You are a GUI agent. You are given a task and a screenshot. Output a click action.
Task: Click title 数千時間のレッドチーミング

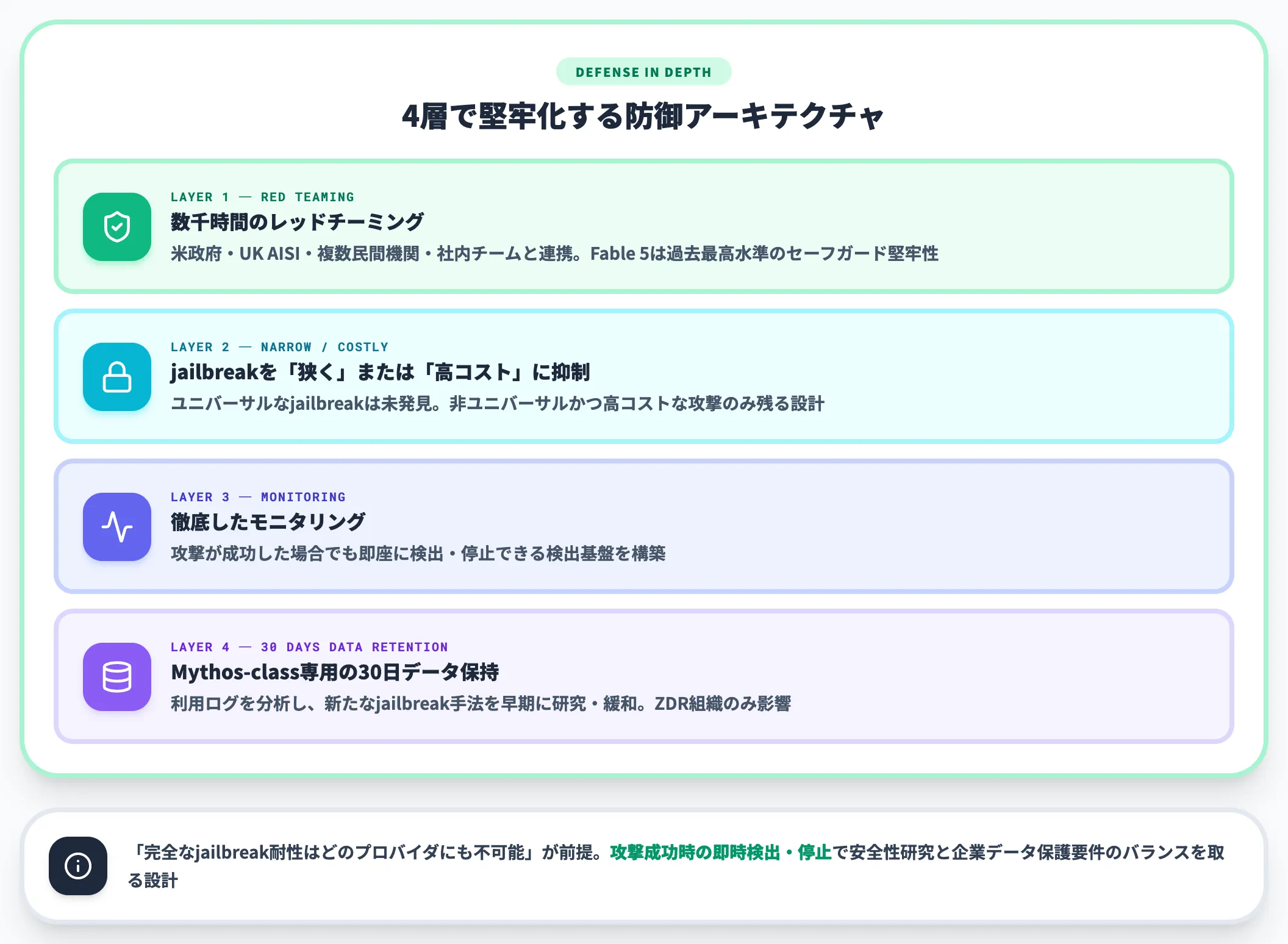pyautogui.click(x=297, y=222)
